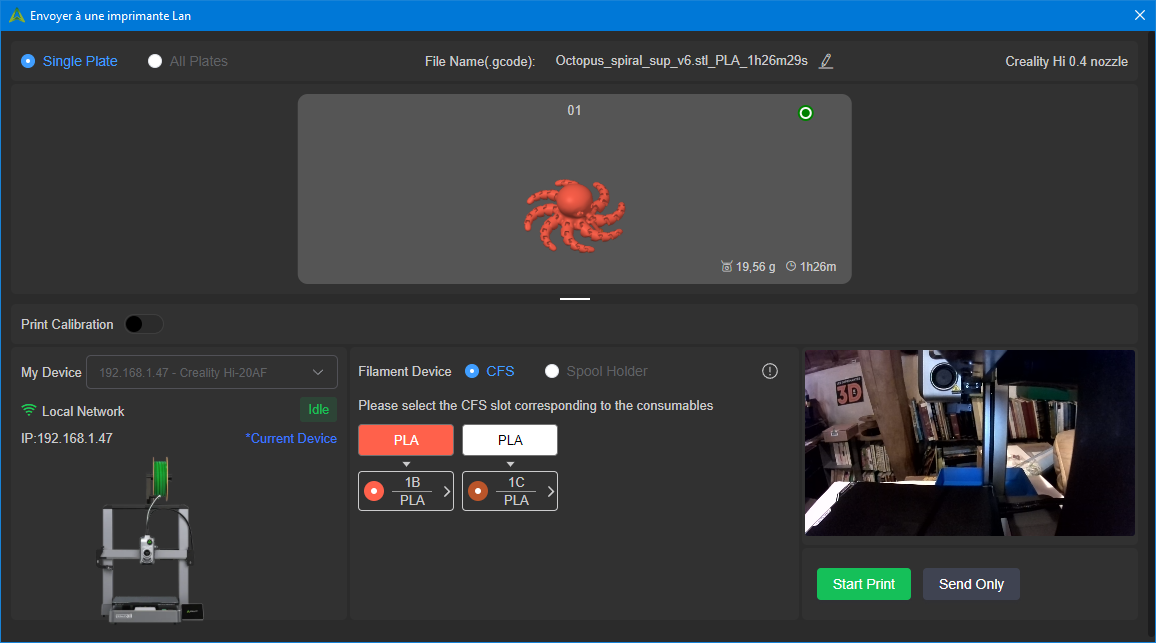Select the All Plates option
Viewport: 1156px width, 643px height.
[x=187, y=61]
